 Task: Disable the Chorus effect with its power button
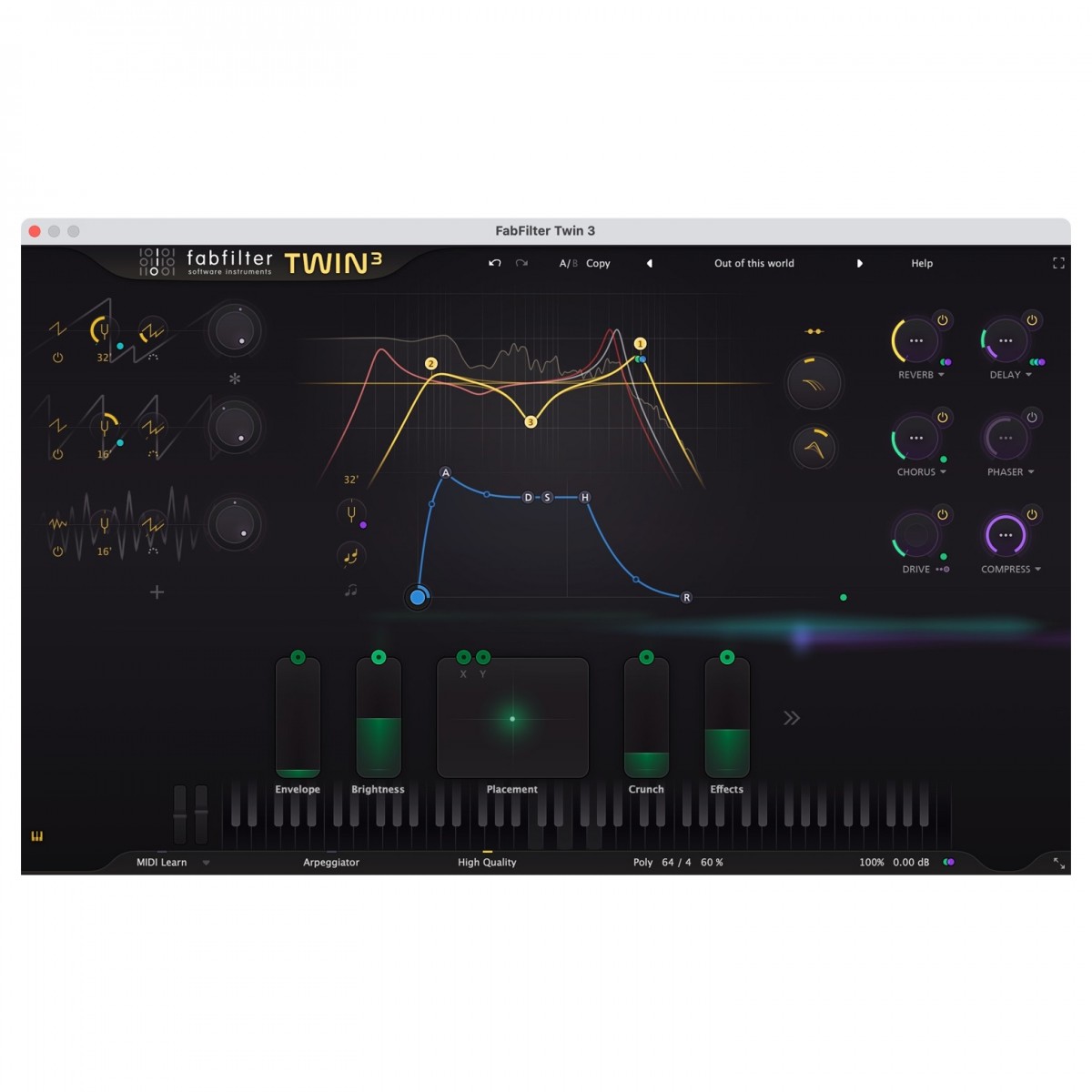pos(943,417)
